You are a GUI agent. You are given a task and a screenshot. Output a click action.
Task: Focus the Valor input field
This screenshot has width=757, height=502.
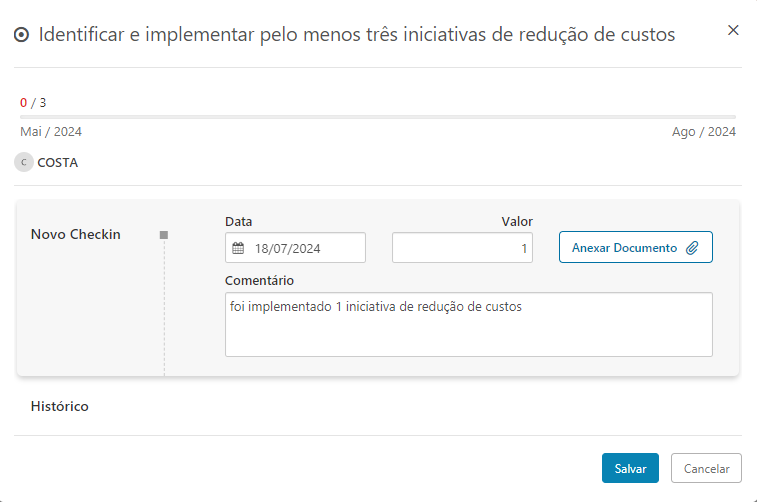pyautogui.click(x=463, y=248)
